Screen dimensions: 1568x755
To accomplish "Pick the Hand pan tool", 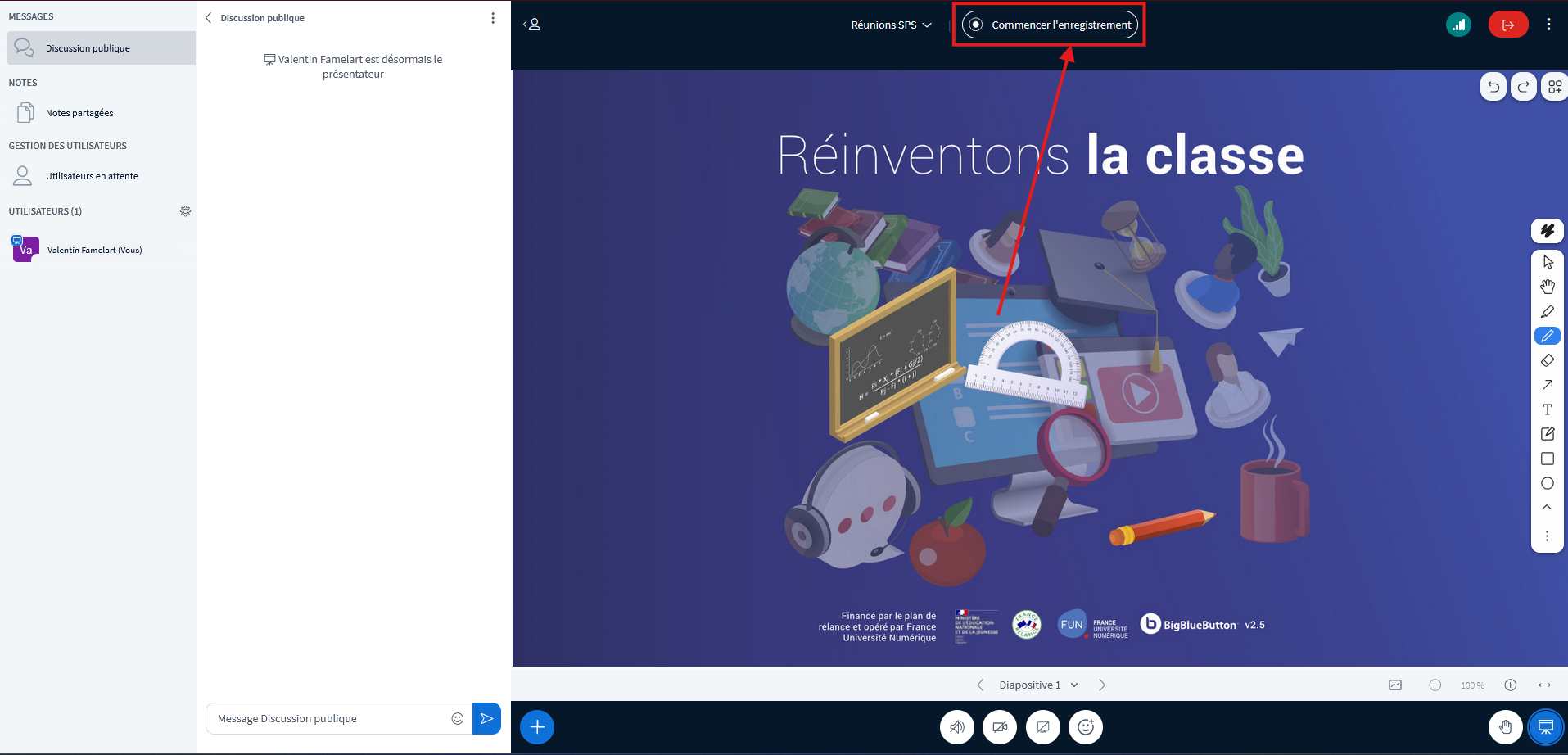I will point(1547,286).
